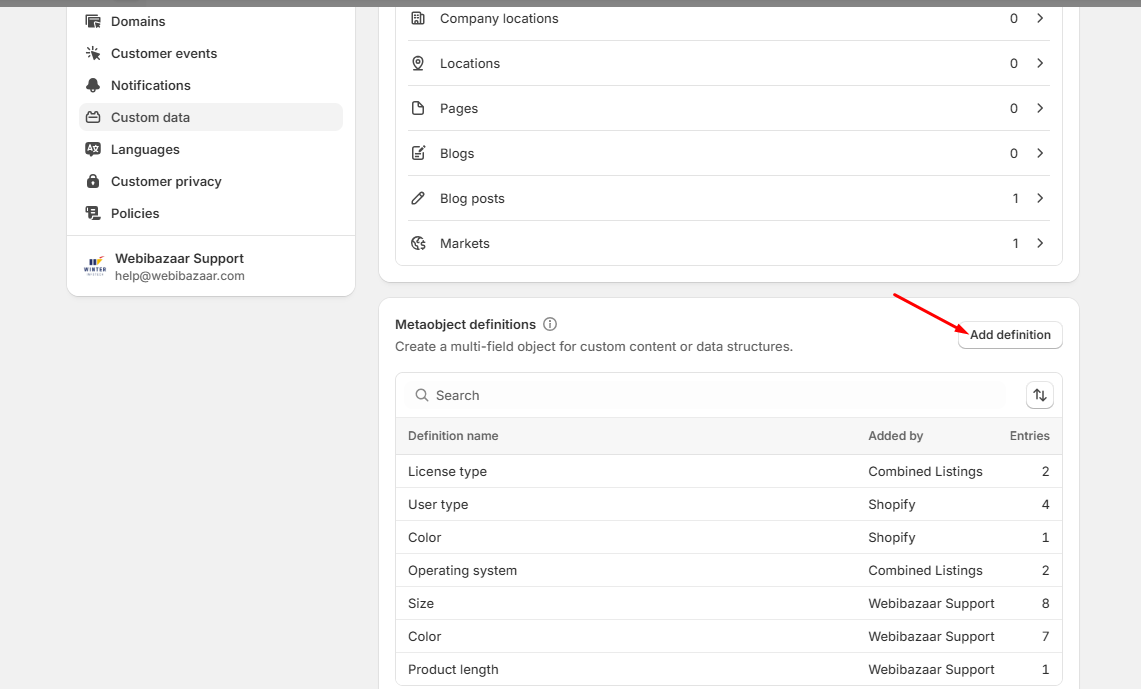
Task: Open the Markets row chevron
Action: [x=1040, y=243]
